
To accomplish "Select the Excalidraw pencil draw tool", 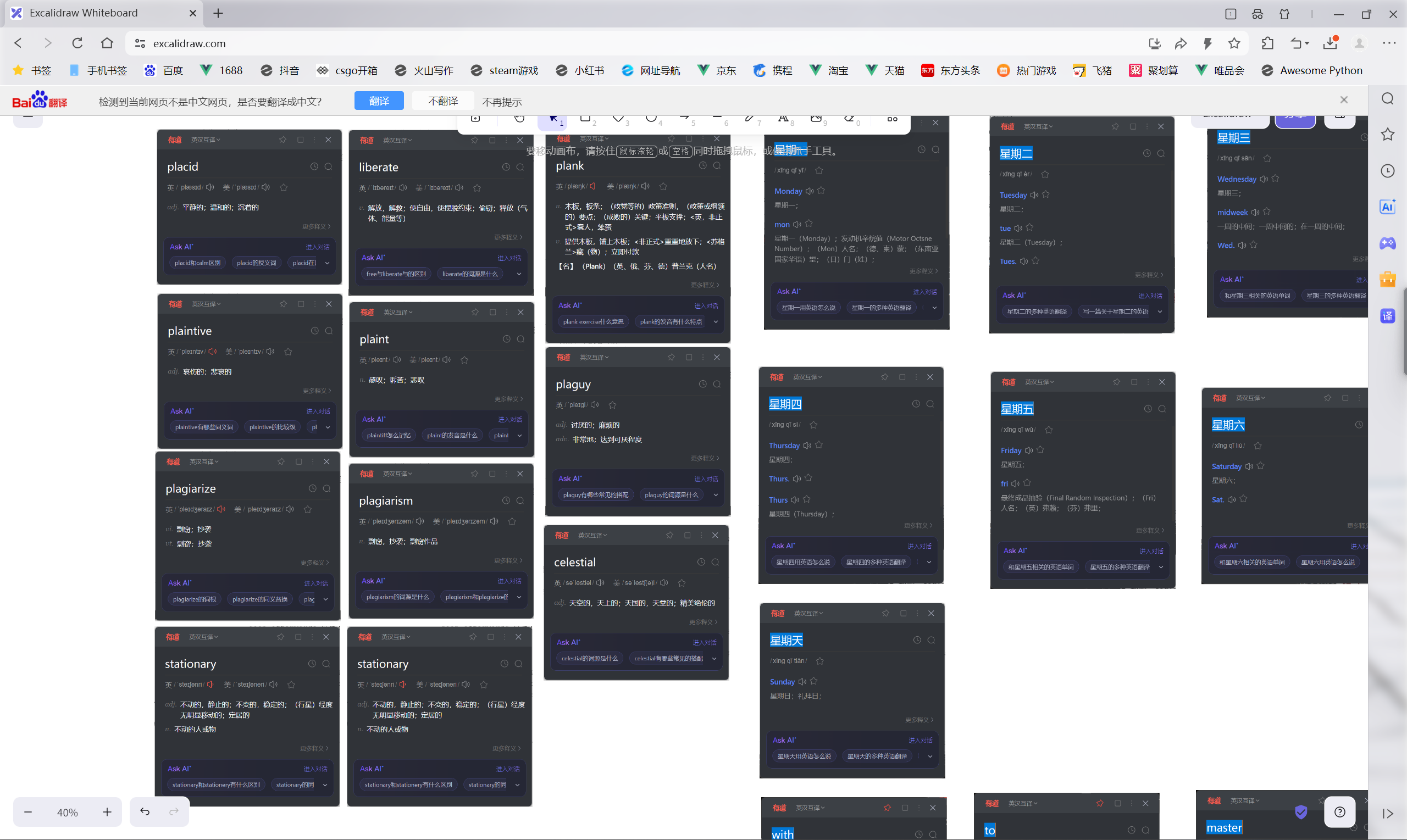I will pyautogui.click(x=750, y=118).
